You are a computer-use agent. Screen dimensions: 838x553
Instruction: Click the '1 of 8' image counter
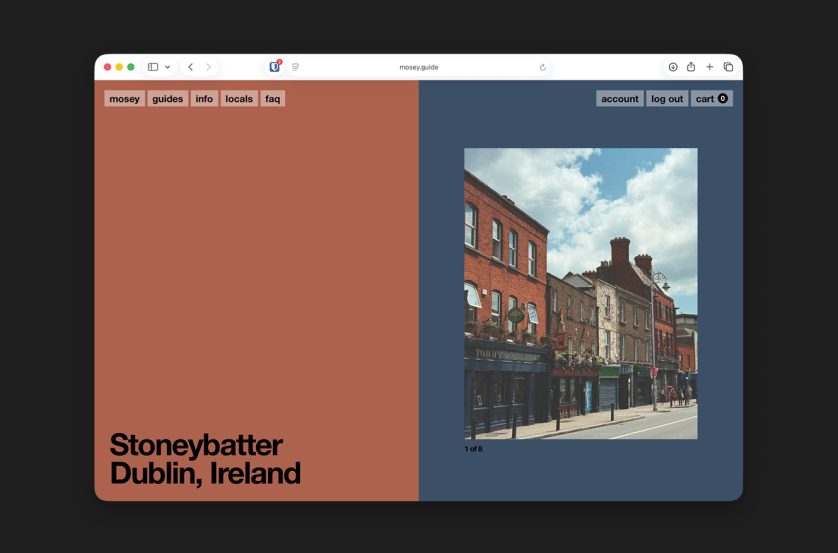point(474,449)
